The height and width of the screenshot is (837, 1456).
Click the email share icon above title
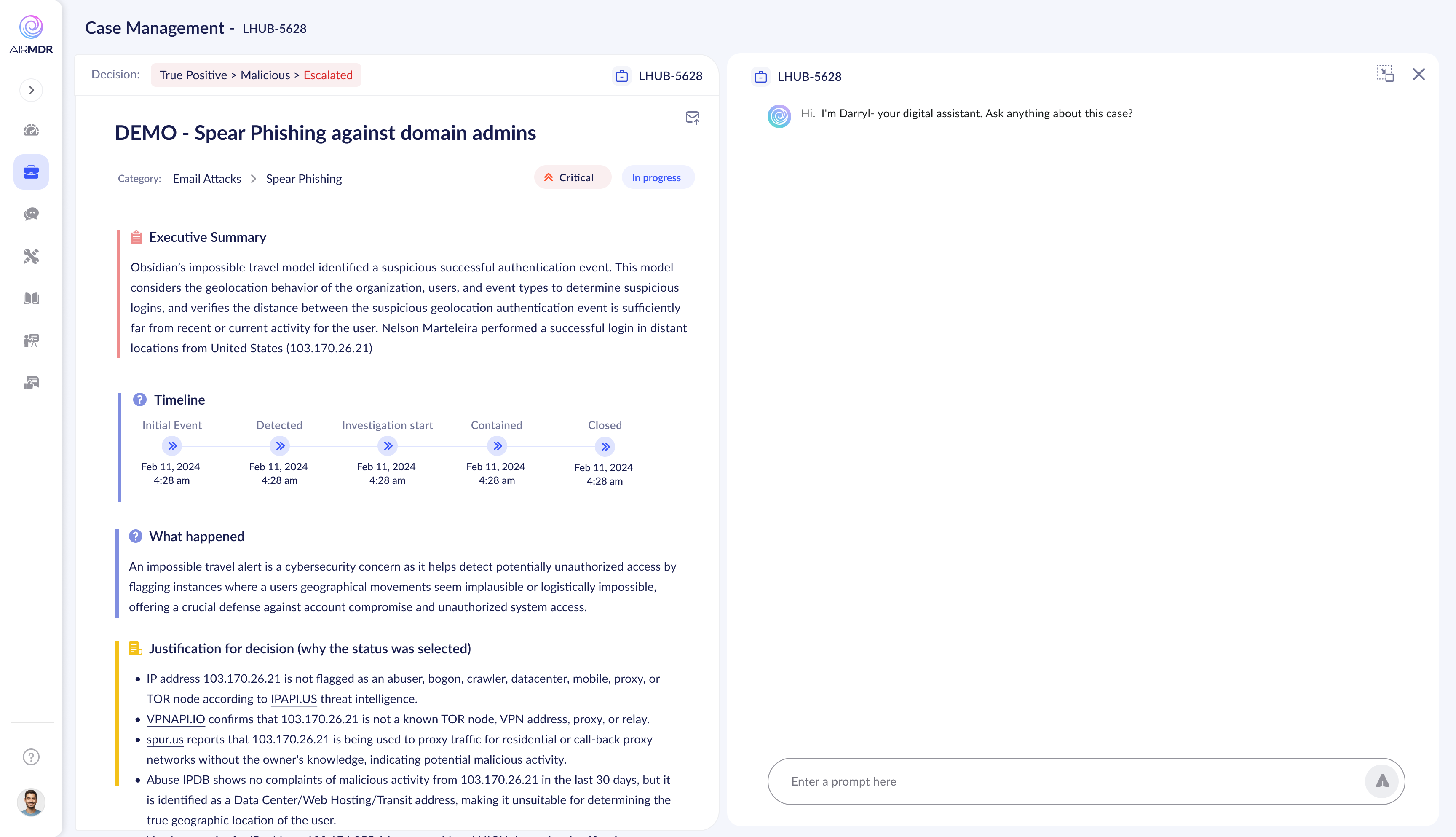(x=692, y=118)
